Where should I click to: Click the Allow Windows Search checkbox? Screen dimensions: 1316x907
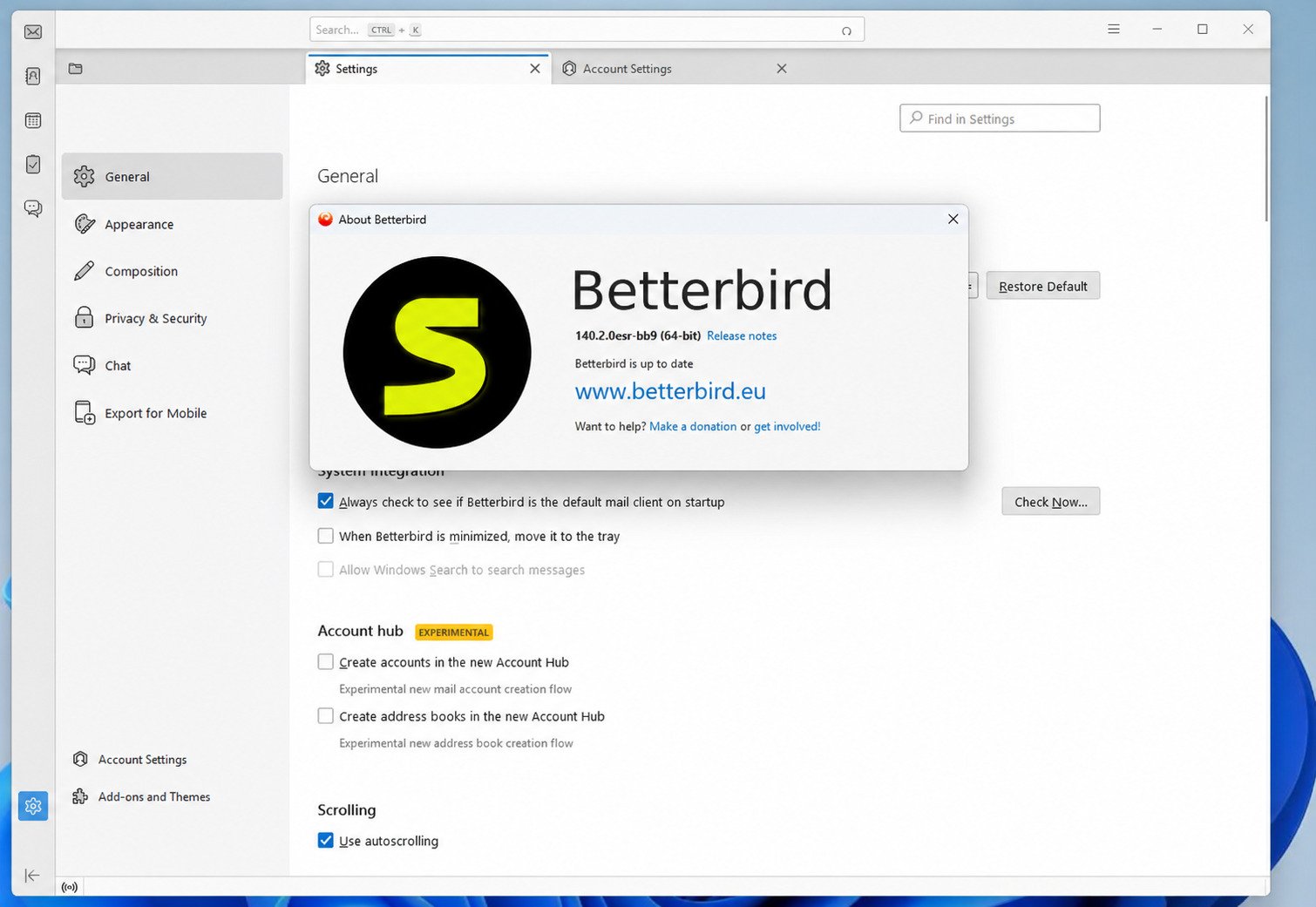(x=326, y=569)
